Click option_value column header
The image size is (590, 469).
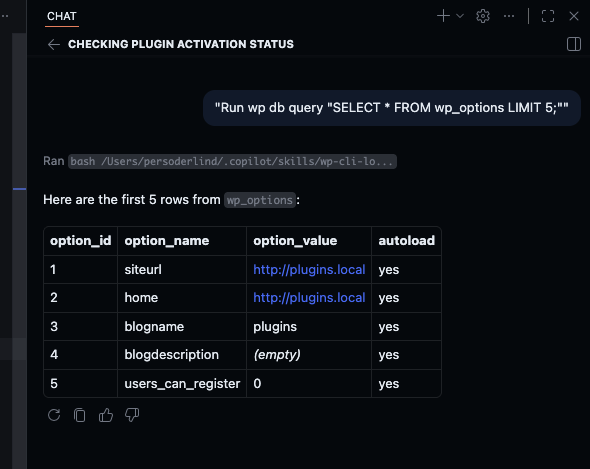click(309, 241)
